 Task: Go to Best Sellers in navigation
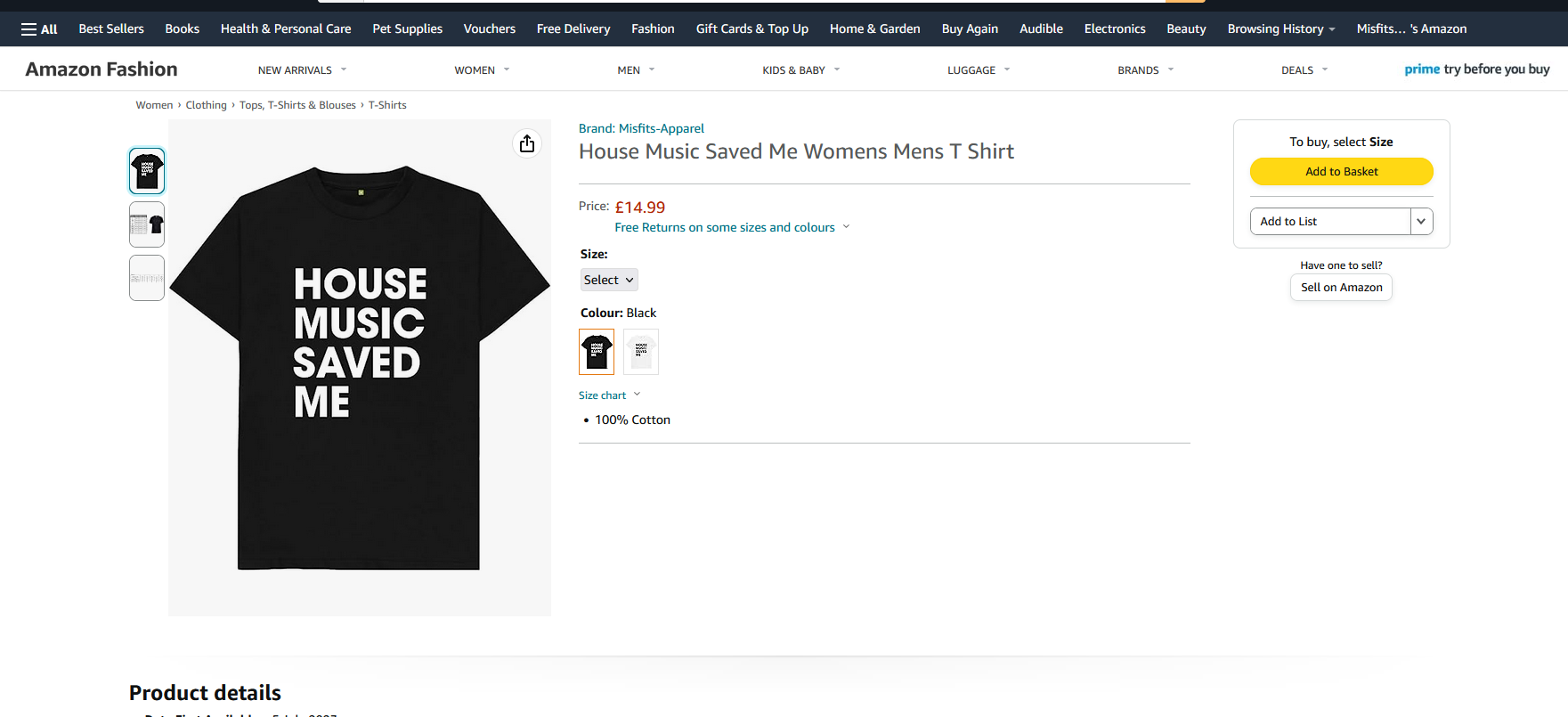click(x=111, y=29)
